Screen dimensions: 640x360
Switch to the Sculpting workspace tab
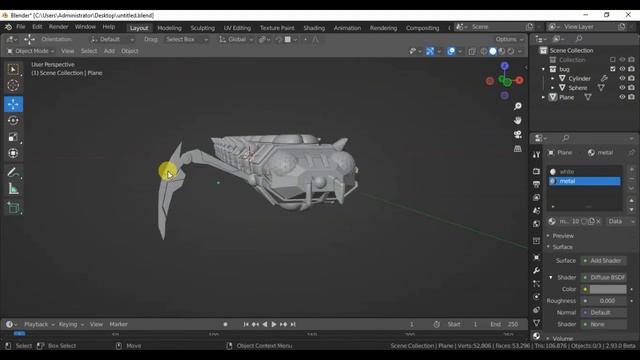[x=202, y=28]
